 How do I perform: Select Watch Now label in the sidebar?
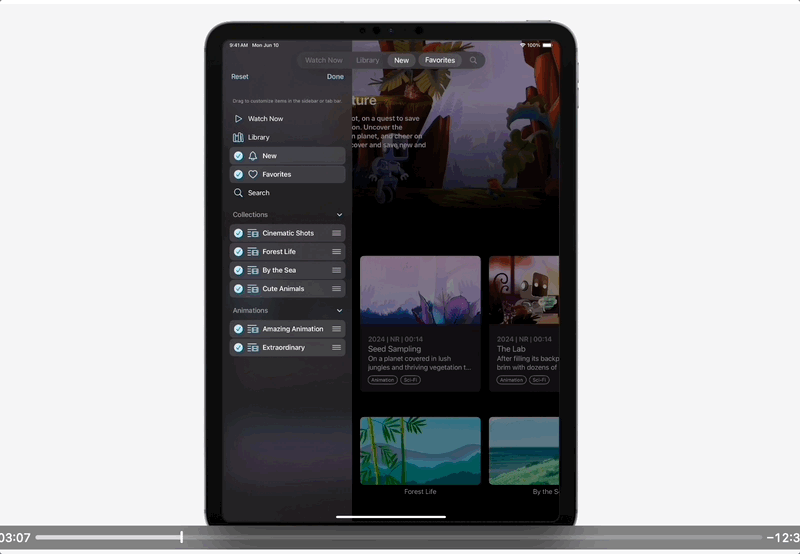tap(265, 118)
